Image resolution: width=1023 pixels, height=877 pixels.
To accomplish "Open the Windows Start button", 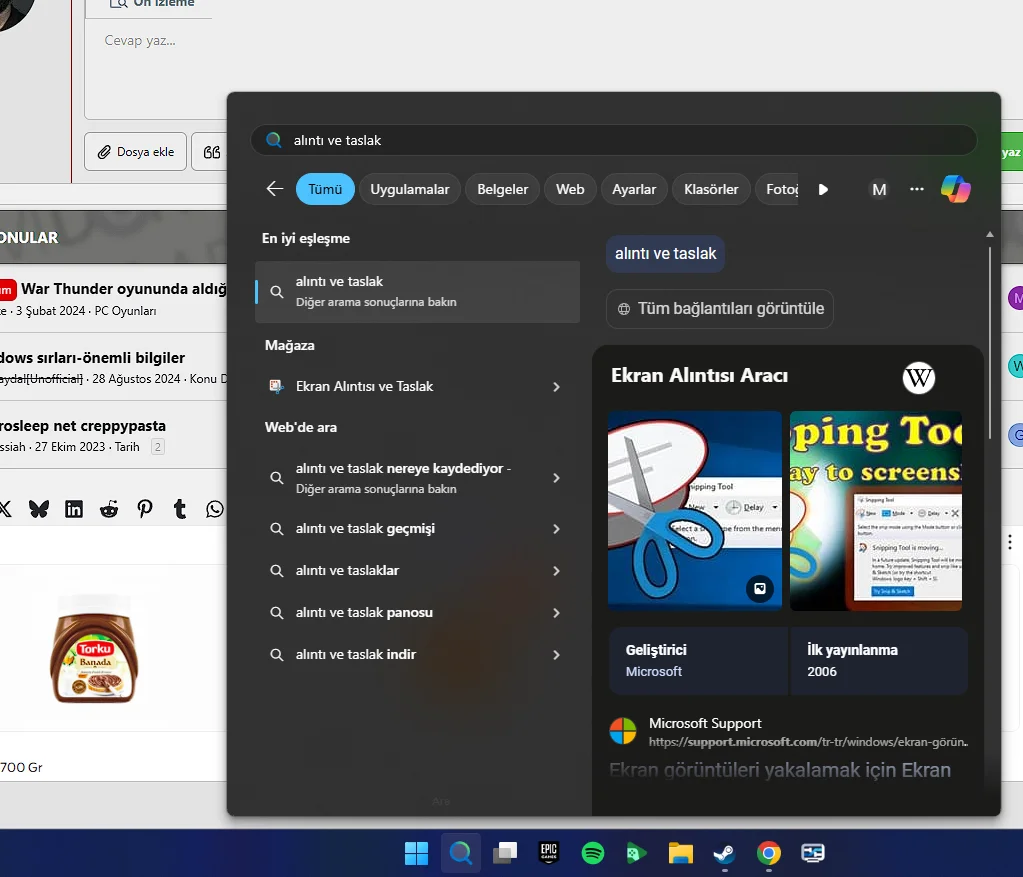I will [x=416, y=853].
